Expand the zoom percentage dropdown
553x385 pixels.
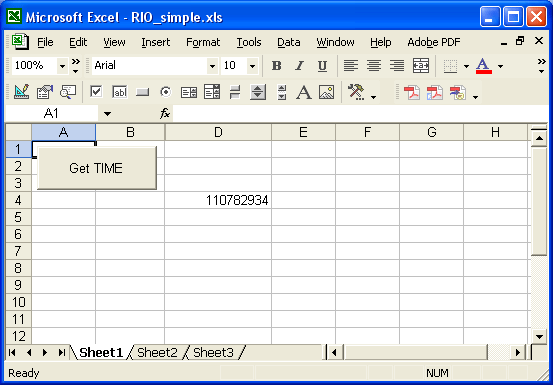pyautogui.click(x=62, y=66)
